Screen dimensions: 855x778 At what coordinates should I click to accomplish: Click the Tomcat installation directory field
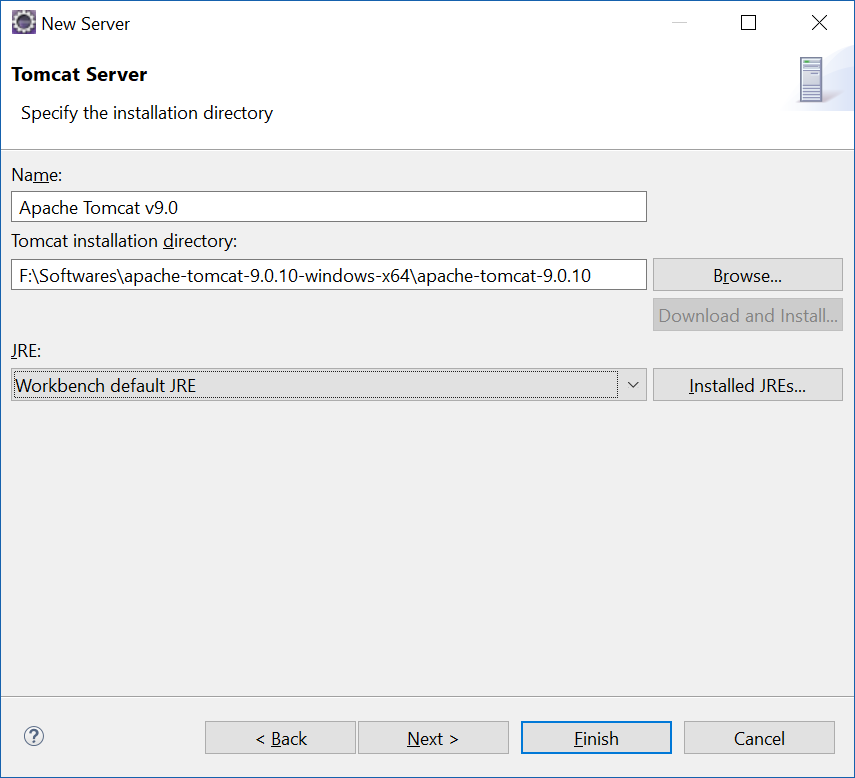coord(329,275)
